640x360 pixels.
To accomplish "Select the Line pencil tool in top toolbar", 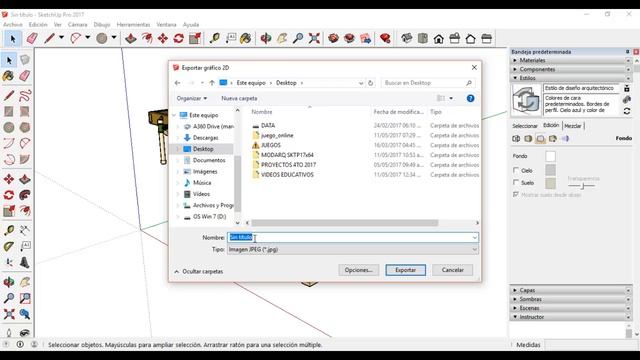I will [49, 39].
